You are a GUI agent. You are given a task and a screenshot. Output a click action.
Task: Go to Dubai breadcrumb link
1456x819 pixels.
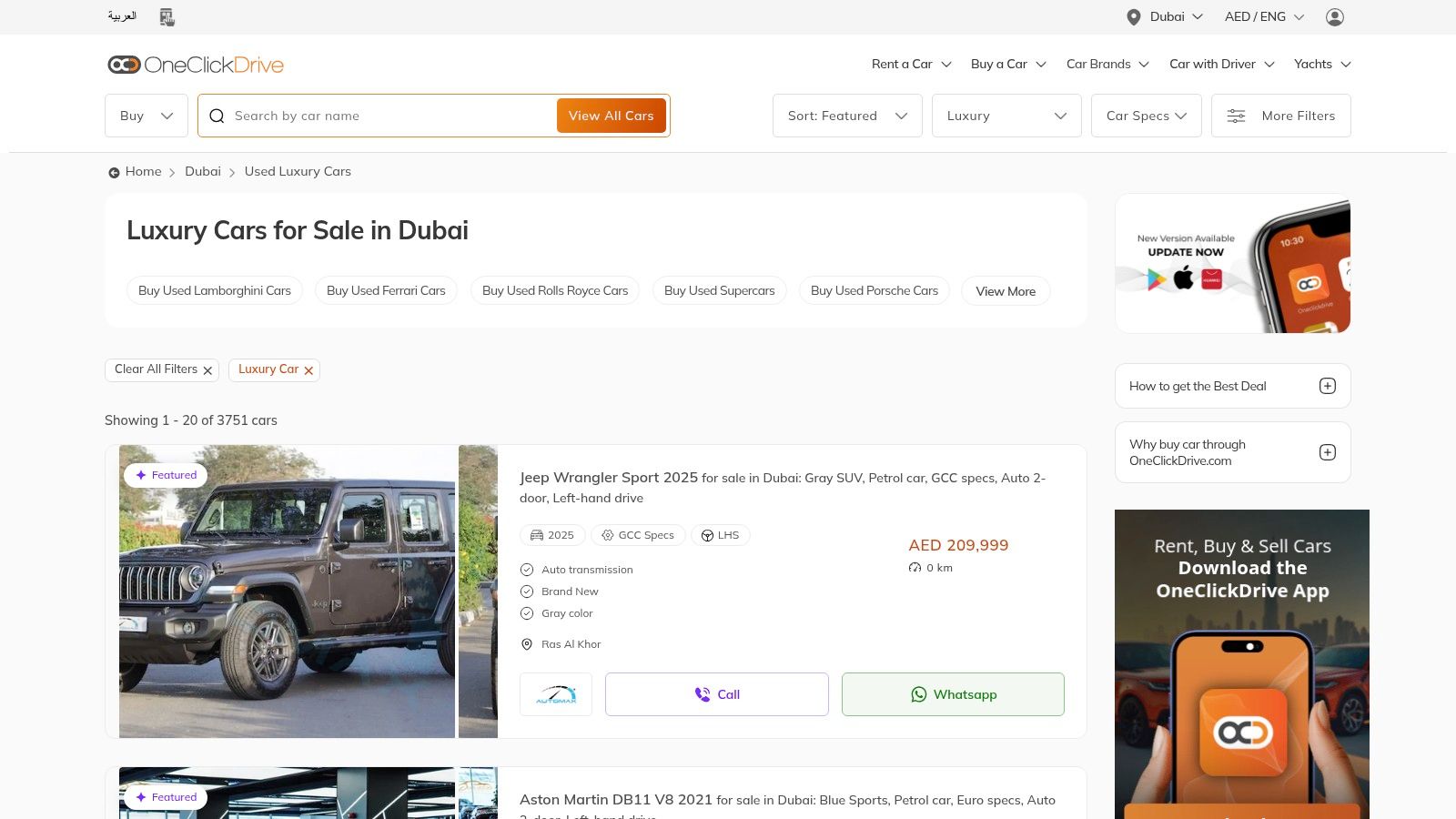click(203, 171)
